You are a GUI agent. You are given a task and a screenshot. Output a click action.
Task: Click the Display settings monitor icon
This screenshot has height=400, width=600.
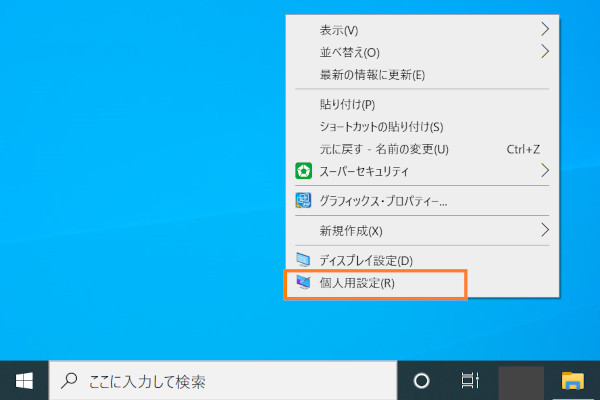tap(303, 260)
